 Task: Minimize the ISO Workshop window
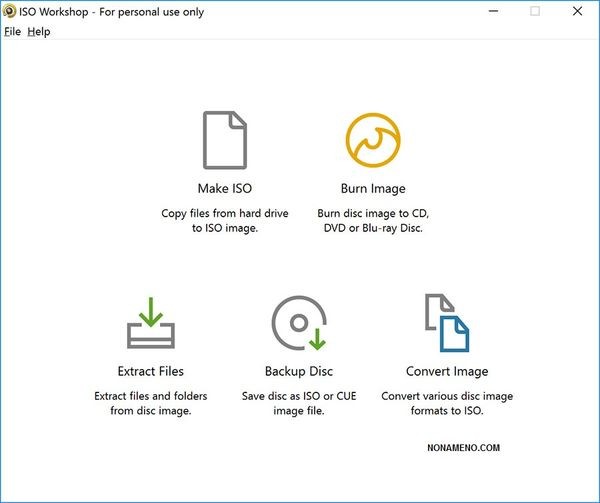click(493, 11)
